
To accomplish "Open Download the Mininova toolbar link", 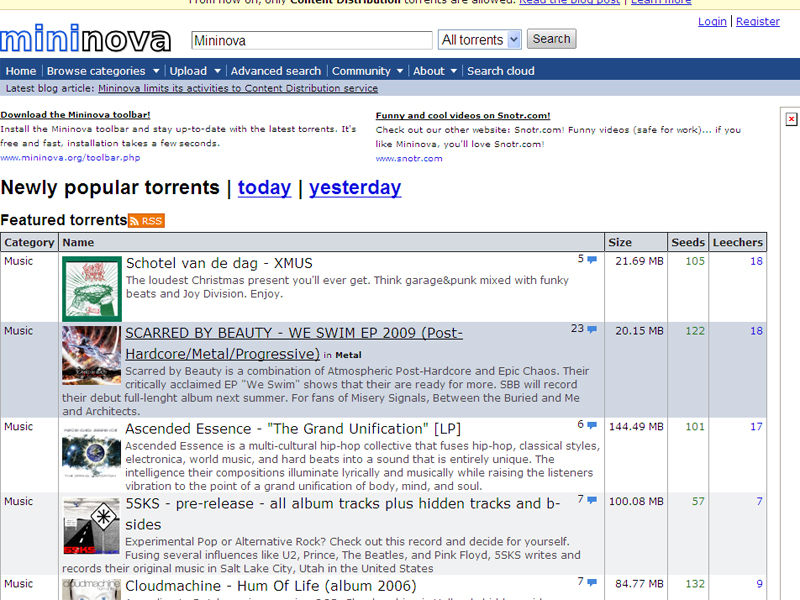I will click(75, 115).
